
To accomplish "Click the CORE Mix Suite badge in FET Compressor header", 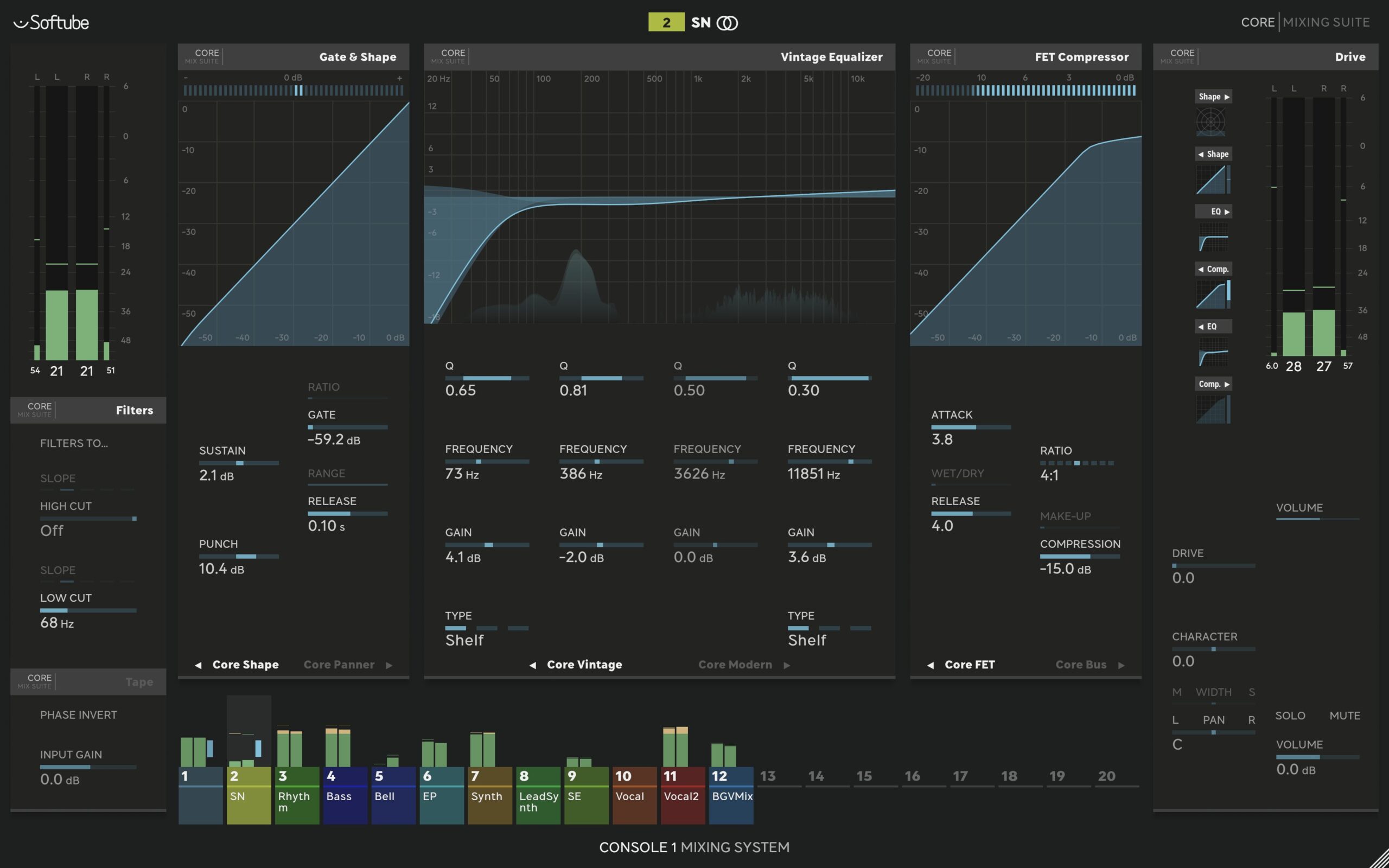I will (935, 56).
